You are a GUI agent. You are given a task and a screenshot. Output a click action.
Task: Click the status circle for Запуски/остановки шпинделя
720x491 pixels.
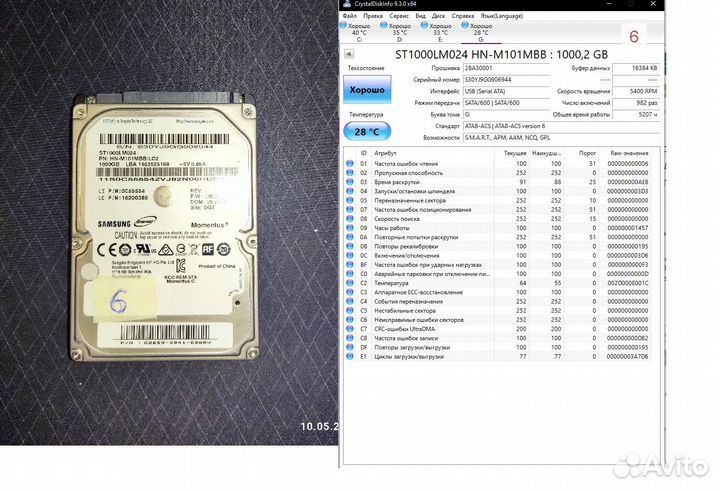tap(350, 191)
